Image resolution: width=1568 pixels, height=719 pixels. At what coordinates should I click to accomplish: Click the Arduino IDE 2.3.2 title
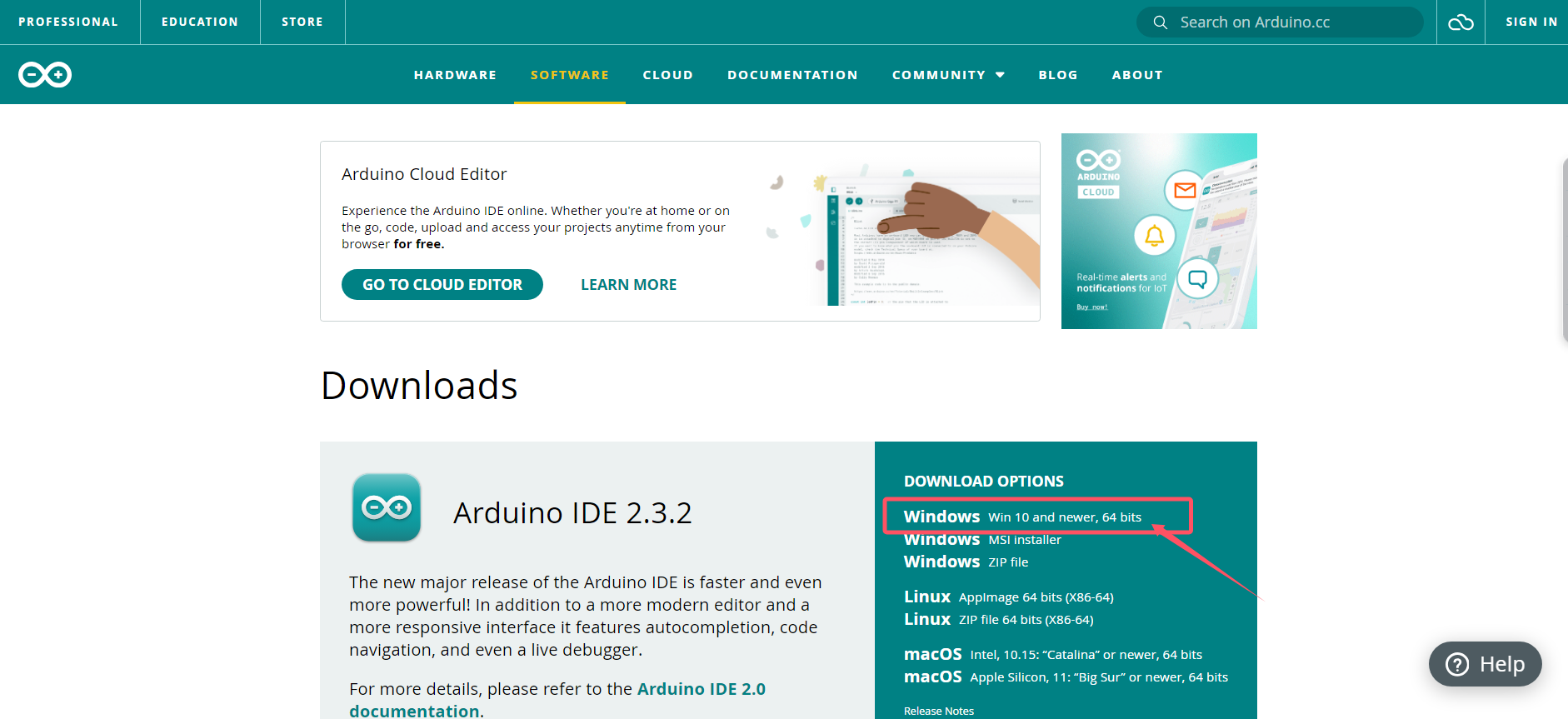coord(572,513)
